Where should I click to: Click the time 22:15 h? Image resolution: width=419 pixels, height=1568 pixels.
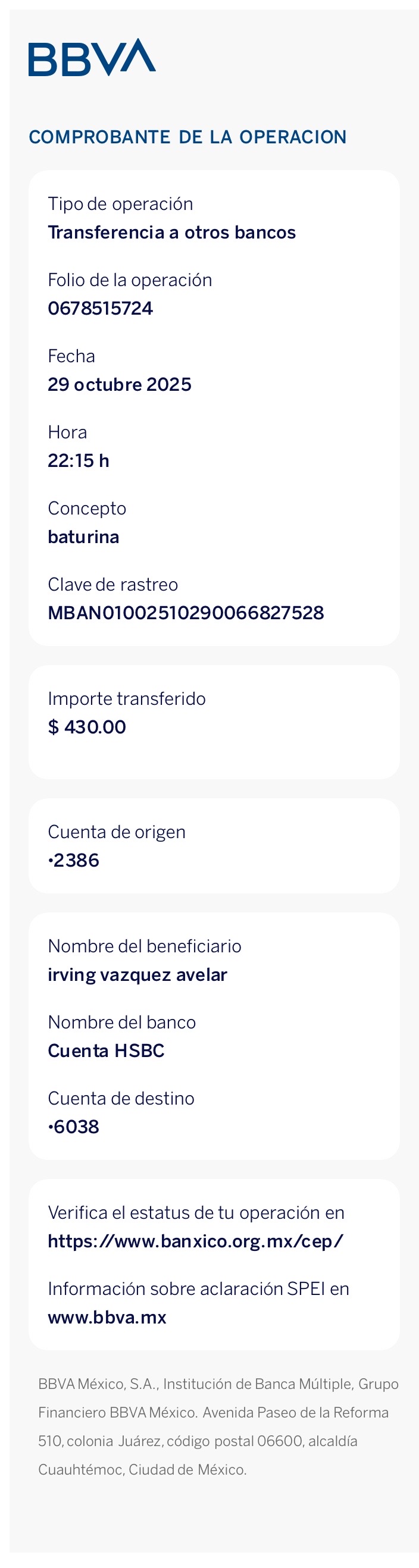click(79, 460)
